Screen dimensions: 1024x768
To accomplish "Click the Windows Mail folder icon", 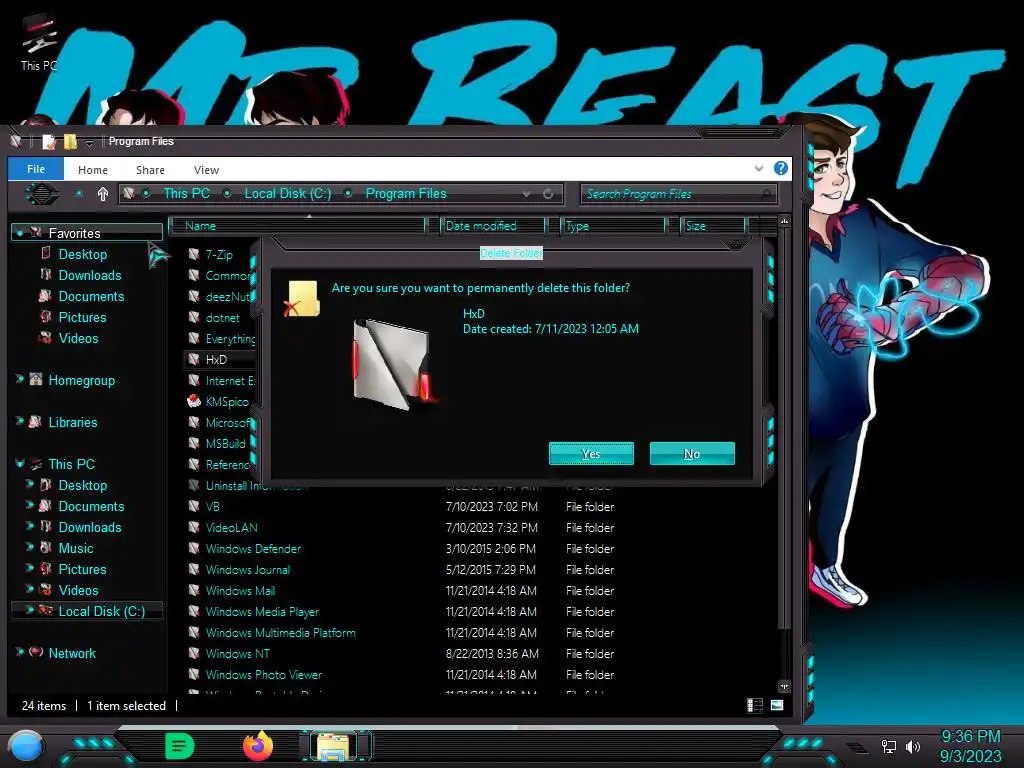I will (194, 590).
